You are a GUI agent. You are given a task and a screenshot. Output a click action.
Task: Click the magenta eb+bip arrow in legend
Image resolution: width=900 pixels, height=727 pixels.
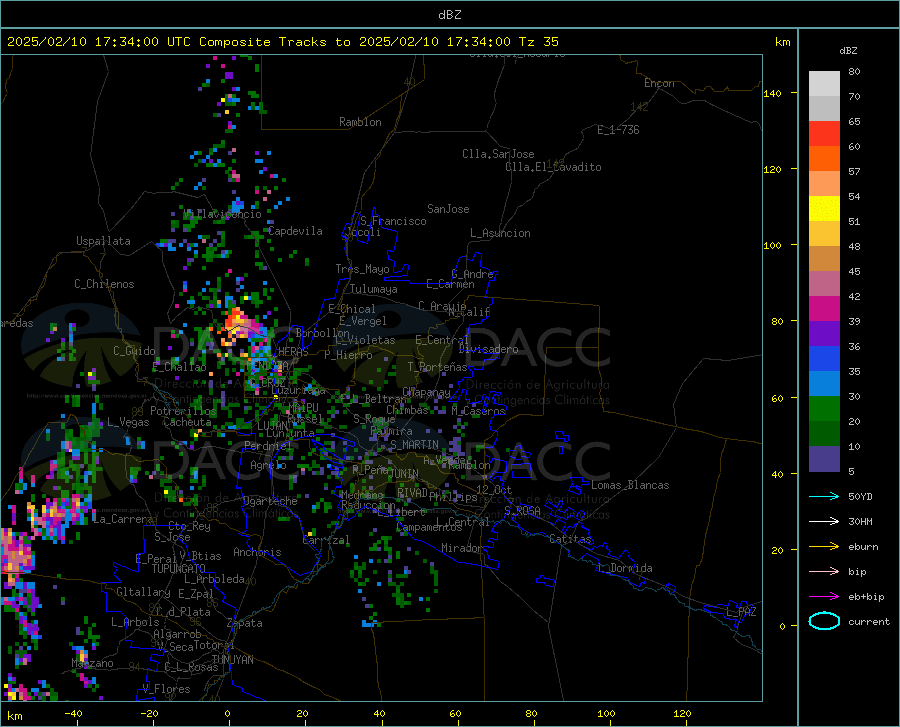tap(824, 597)
